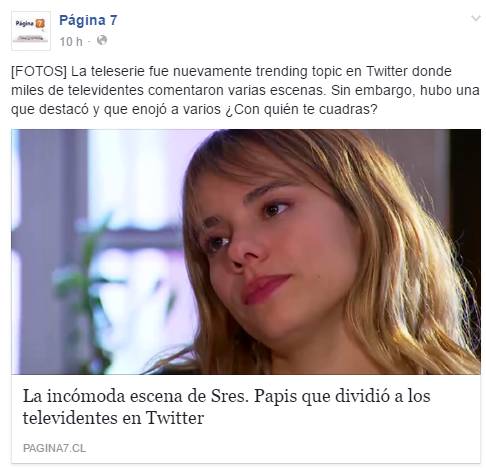Click the '[FOTOS]' tag at the start of the post

pos(39,71)
